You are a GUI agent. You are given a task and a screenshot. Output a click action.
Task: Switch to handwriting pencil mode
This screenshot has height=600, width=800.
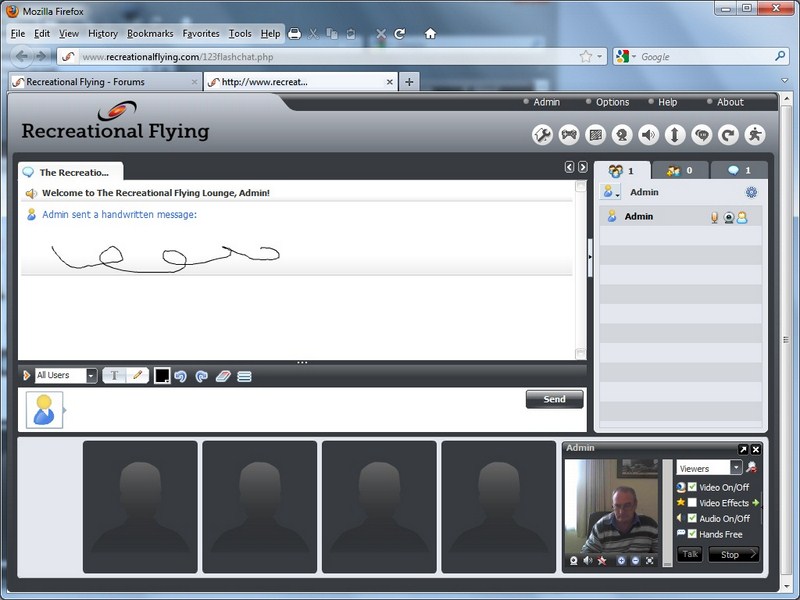137,376
